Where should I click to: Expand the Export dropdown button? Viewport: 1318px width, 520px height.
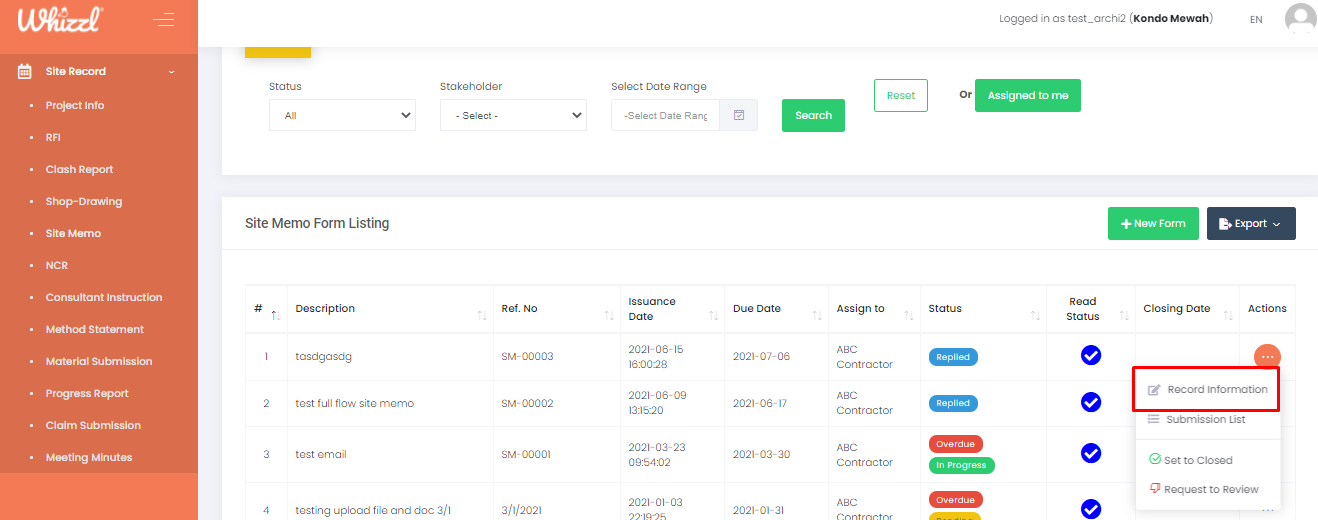point(1251,224)
